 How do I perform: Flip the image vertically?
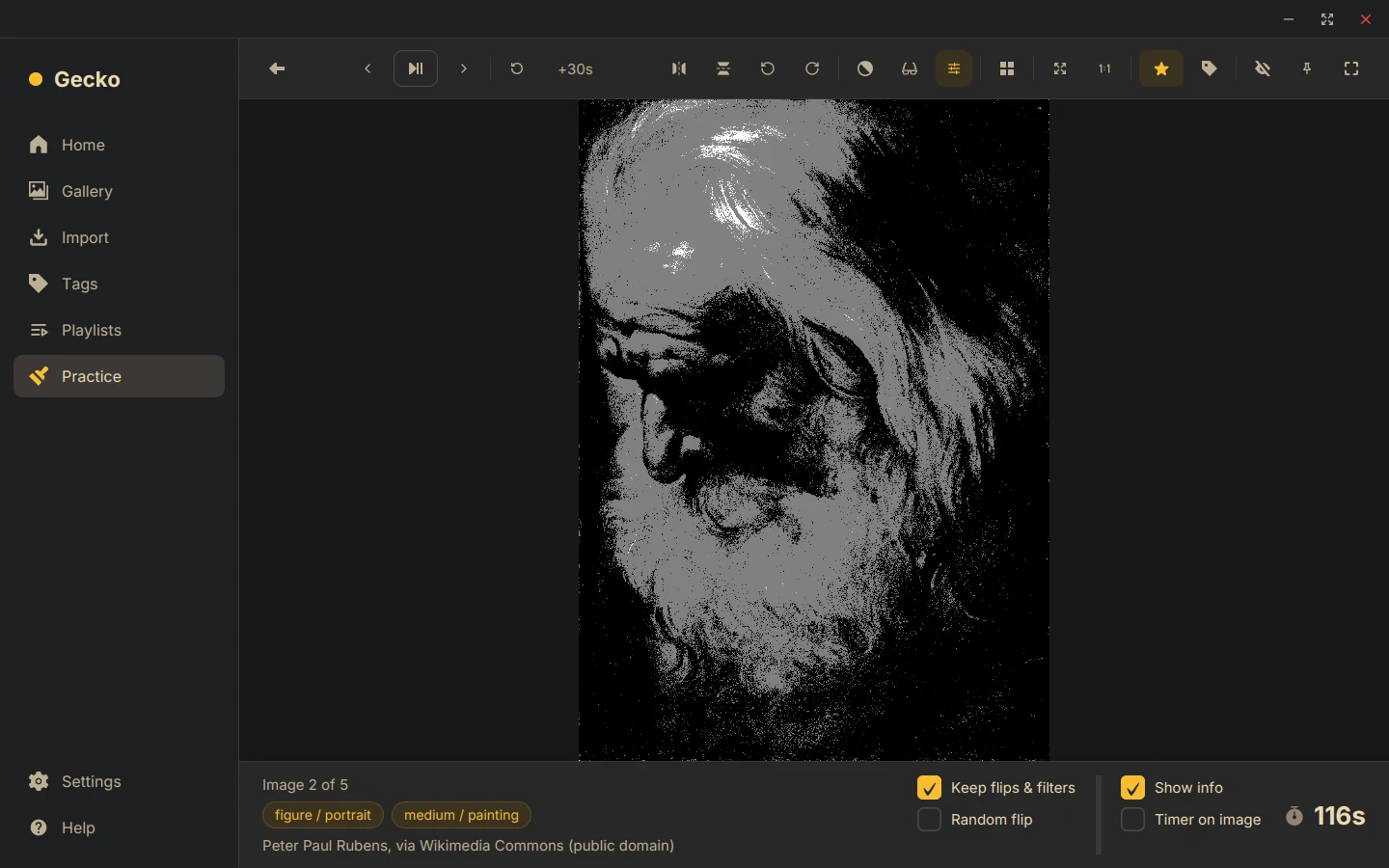tap(723, 68)
